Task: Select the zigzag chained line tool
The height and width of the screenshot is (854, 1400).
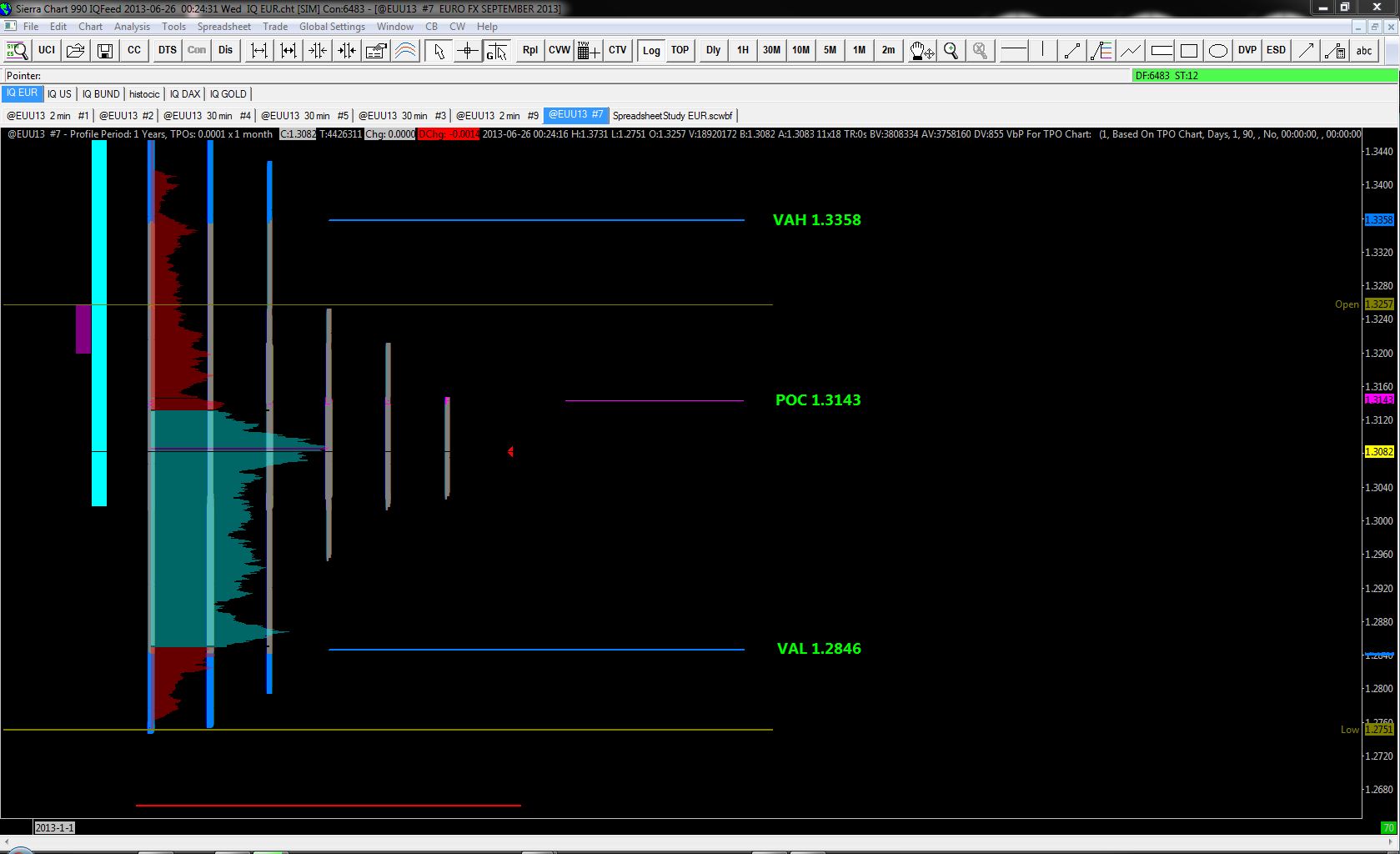Action: coord(1131,50)
